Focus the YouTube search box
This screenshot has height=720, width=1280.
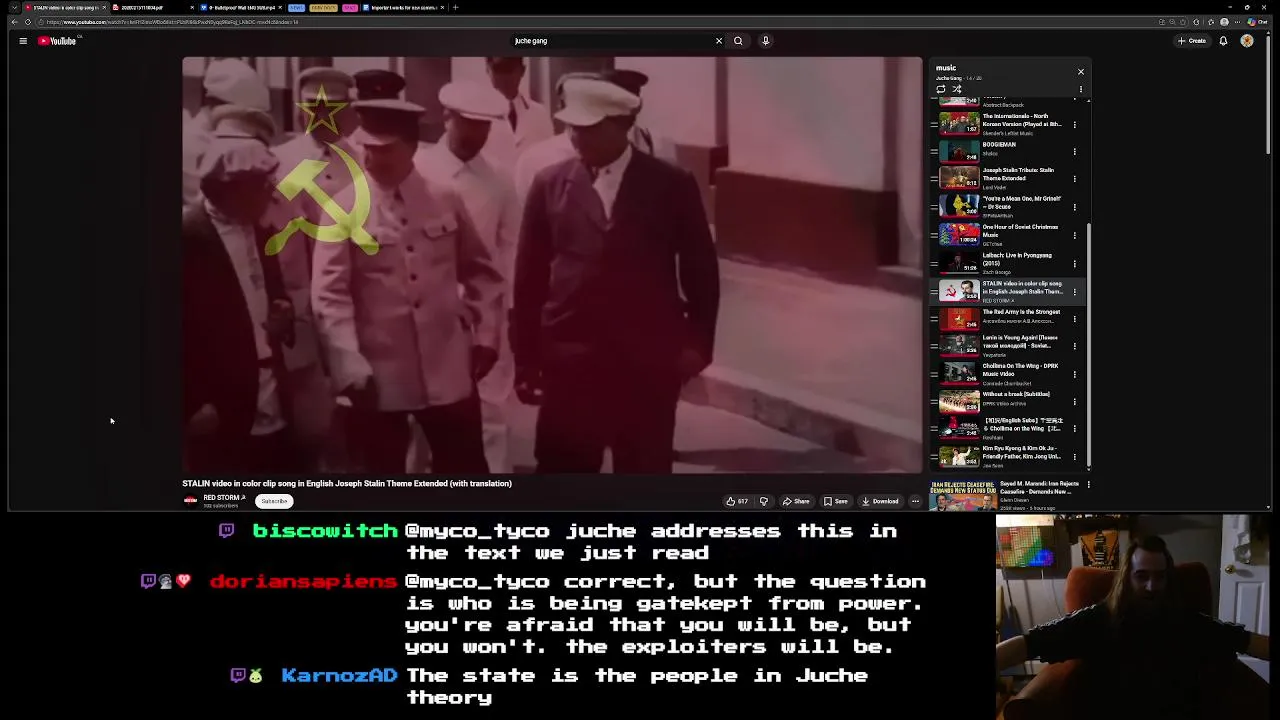pos(610,41)
